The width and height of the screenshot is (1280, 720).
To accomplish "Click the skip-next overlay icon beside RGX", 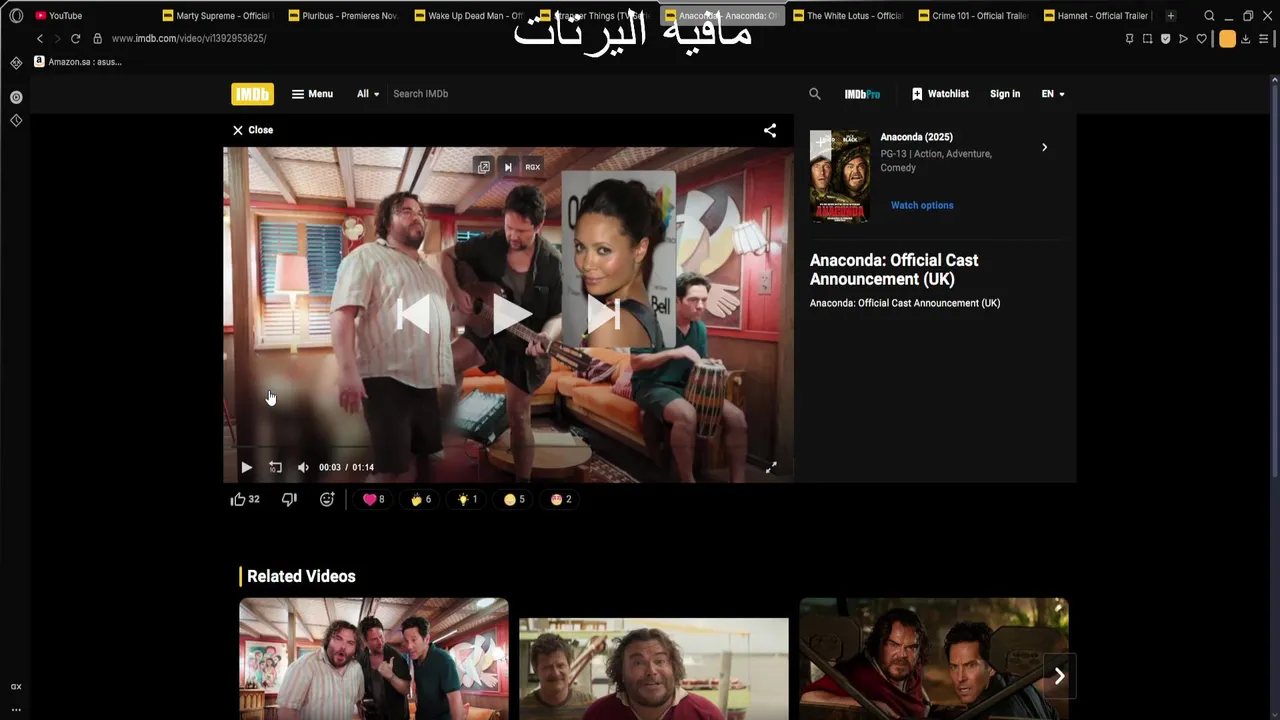I will click(508, 167).
